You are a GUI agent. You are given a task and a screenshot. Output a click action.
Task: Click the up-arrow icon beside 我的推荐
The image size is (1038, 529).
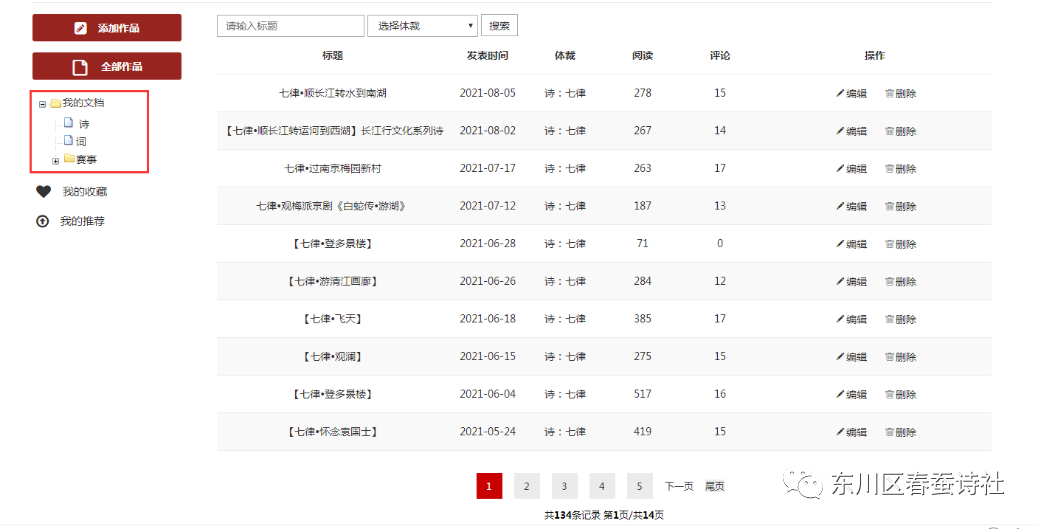pos(42,221)
